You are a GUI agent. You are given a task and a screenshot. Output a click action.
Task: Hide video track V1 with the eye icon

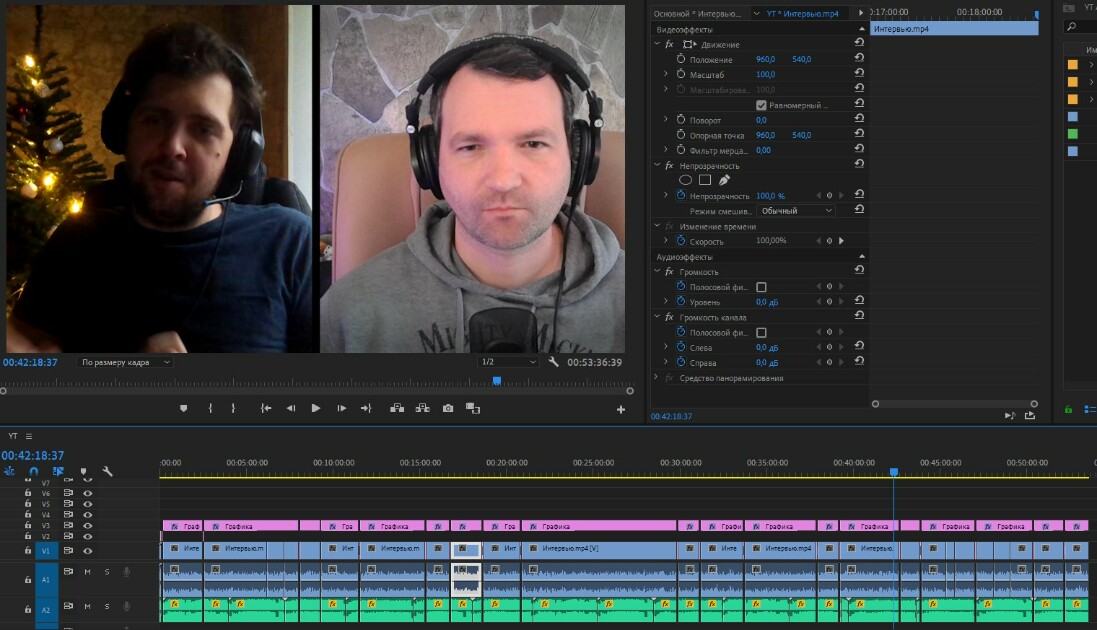(87, 551)
